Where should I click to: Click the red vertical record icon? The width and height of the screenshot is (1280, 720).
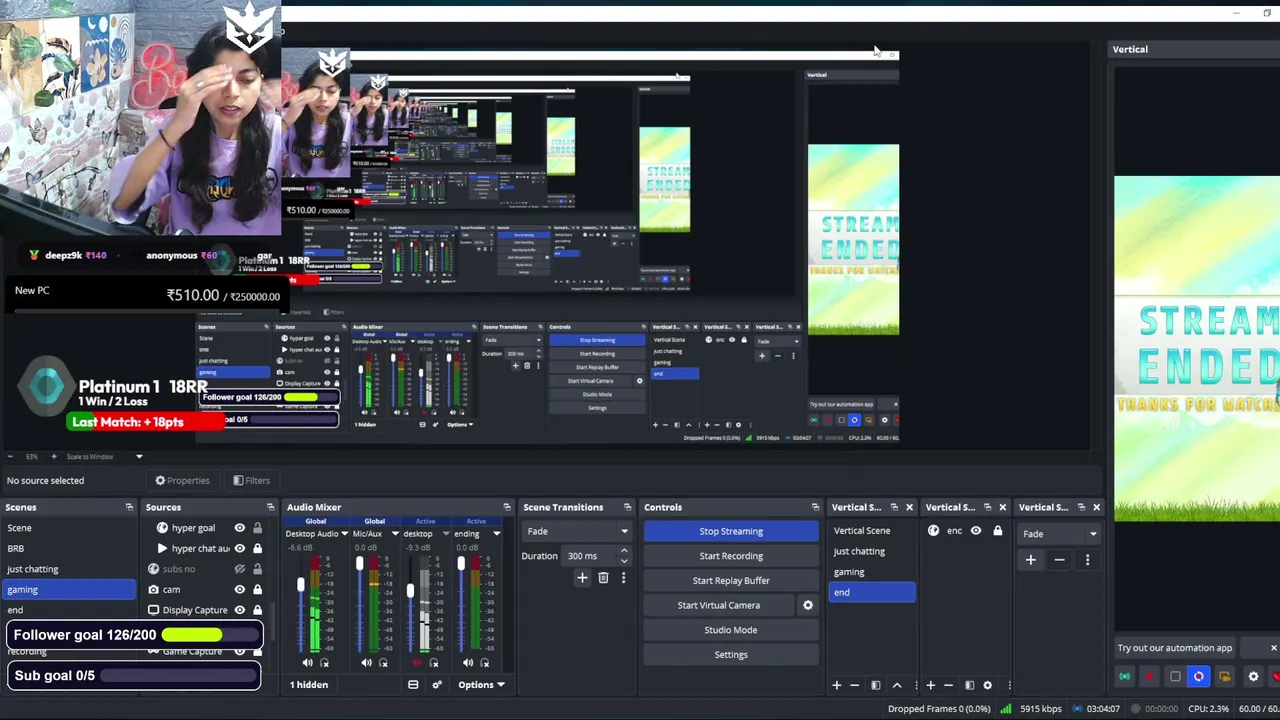(1150, 677)
